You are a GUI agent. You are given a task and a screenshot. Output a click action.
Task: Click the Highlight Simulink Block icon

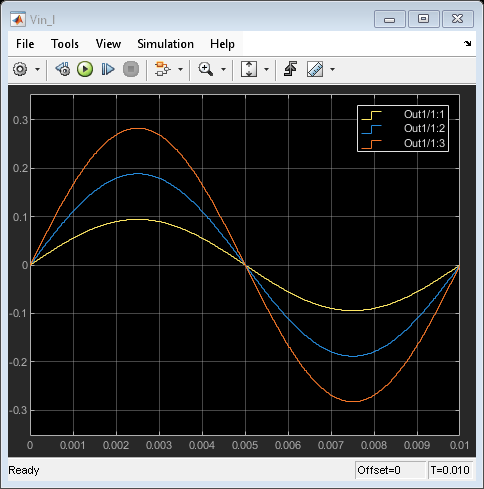(162, 69)
